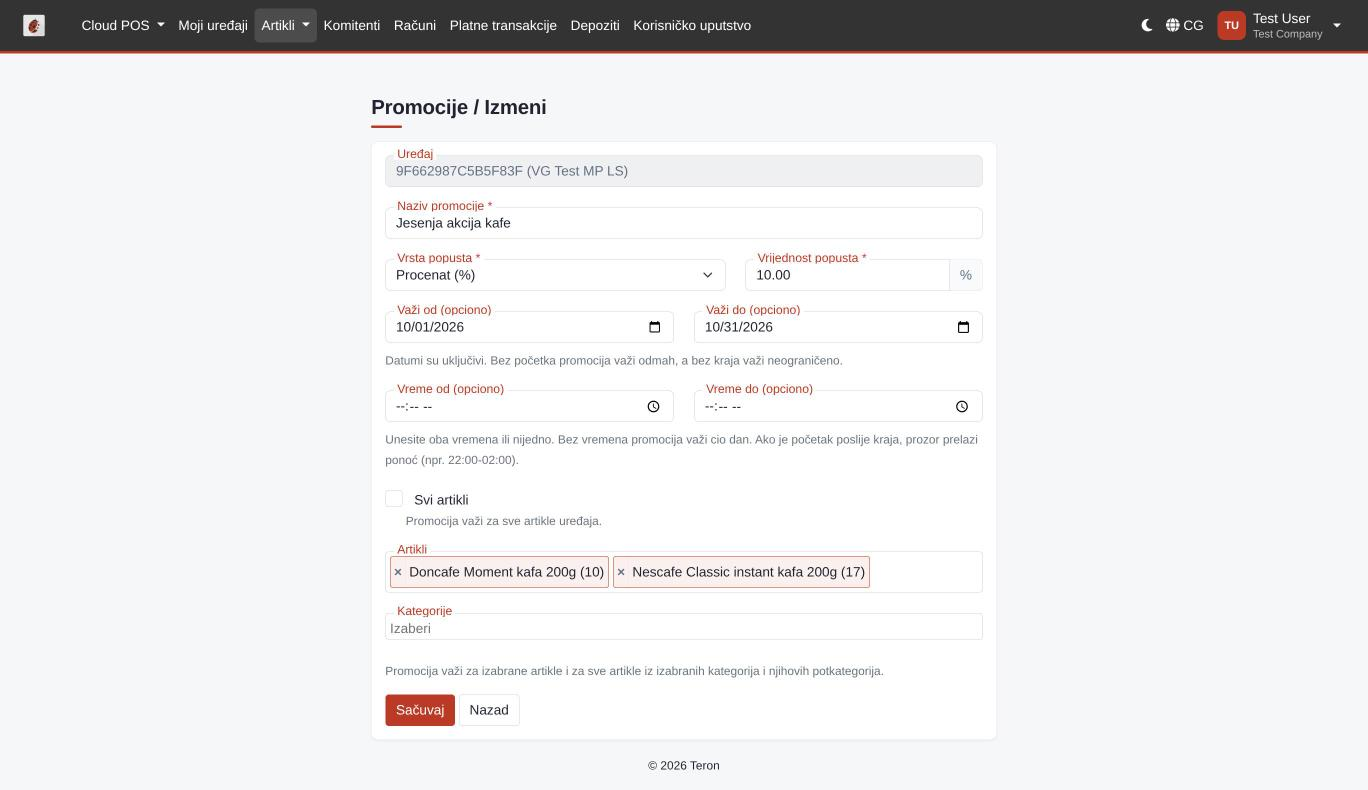Click the disabled Uređaj device field
Screen dimensions: 1368x790
pos(684,171)
